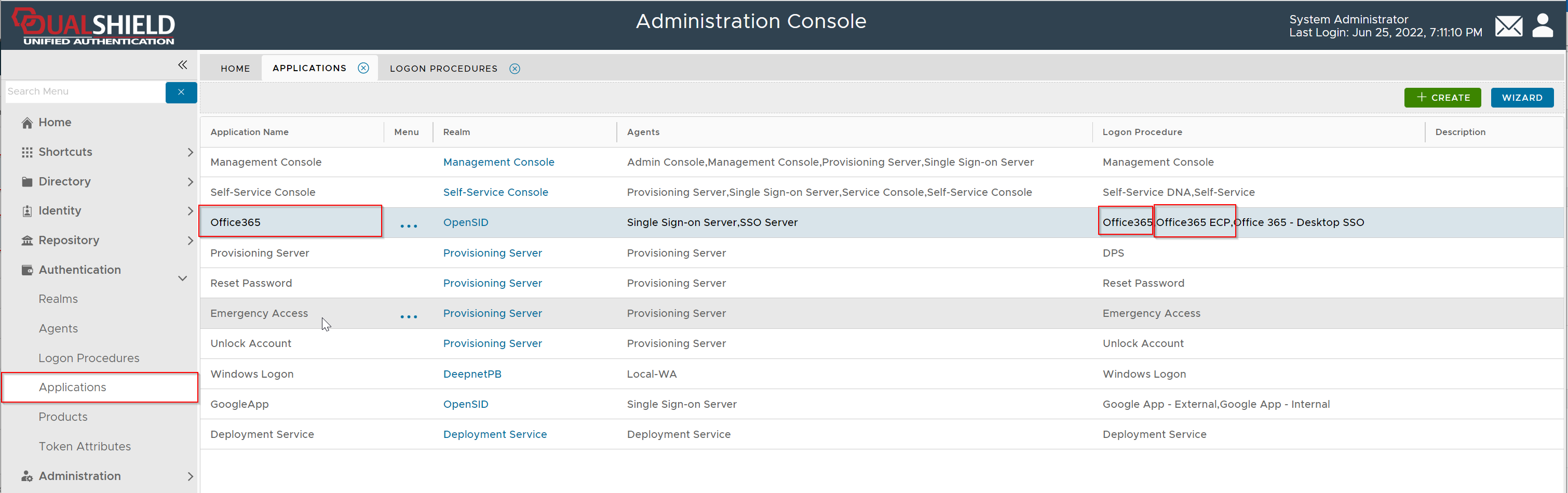Launch the Wizard button
1568x493 pixels.
click(1521, 98)
